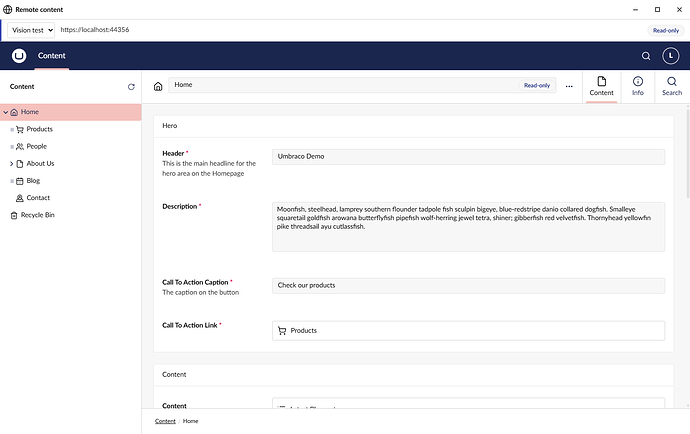This screenshot has width=690, height=434.
Task: Click the Home document name field
Action: (362, 85)
